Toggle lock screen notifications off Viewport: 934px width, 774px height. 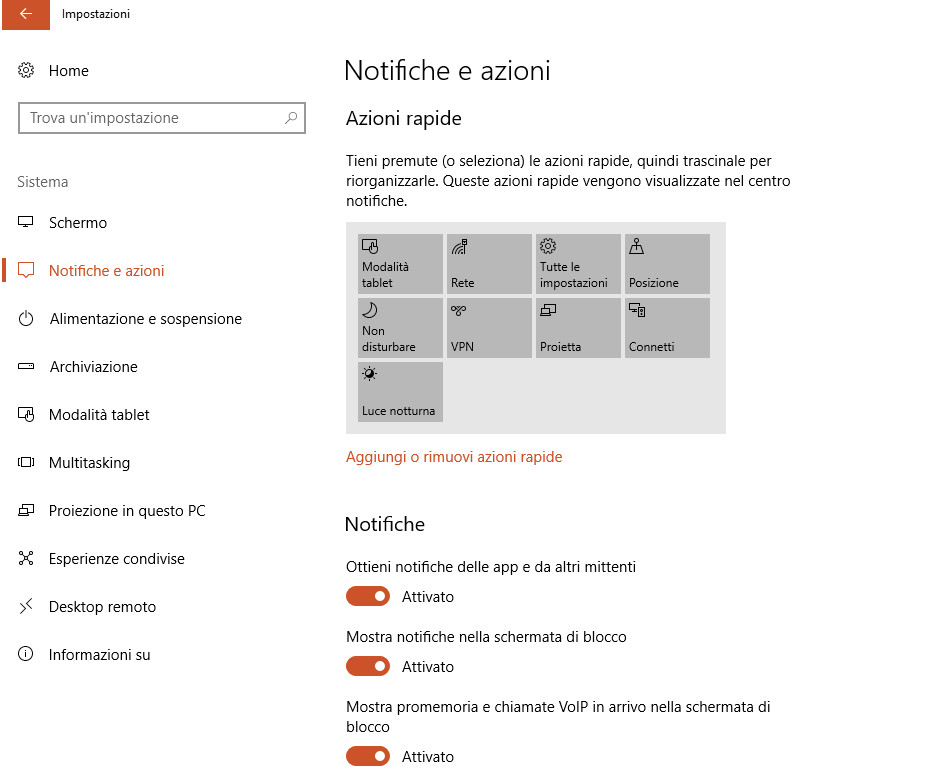tap(367, 667)
